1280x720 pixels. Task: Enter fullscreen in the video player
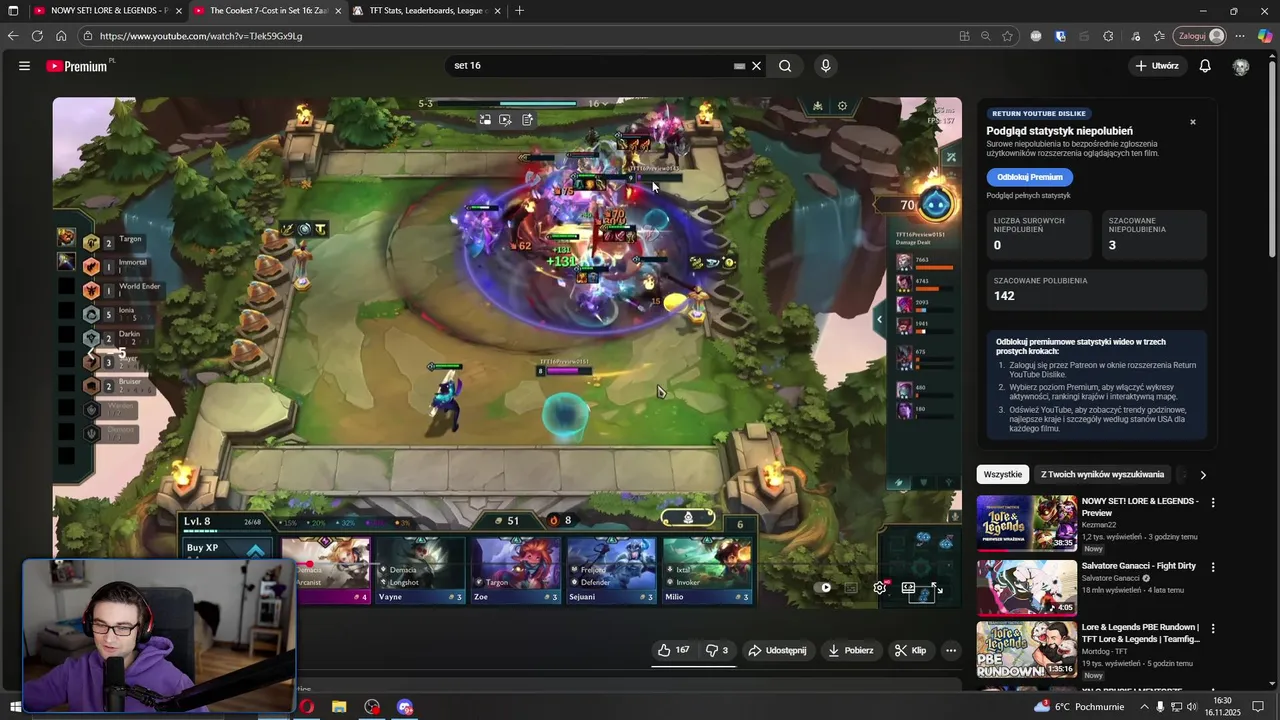click(937, 588)
